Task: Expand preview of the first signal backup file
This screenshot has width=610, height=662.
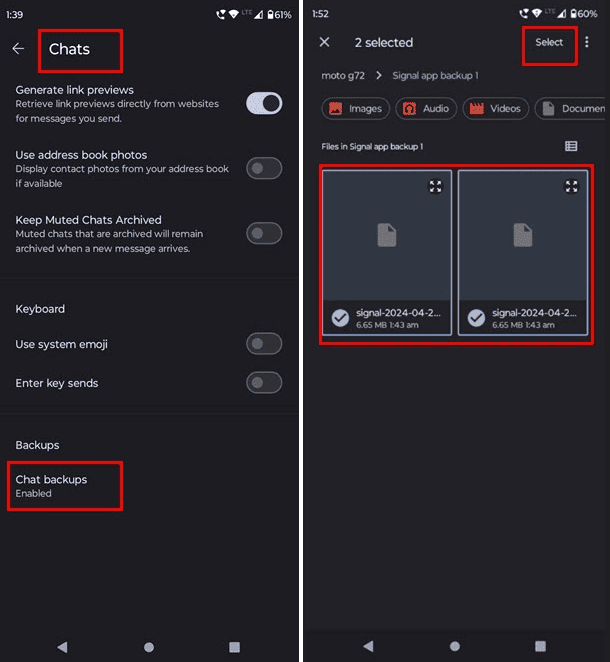Action: (x=435, y=186)
